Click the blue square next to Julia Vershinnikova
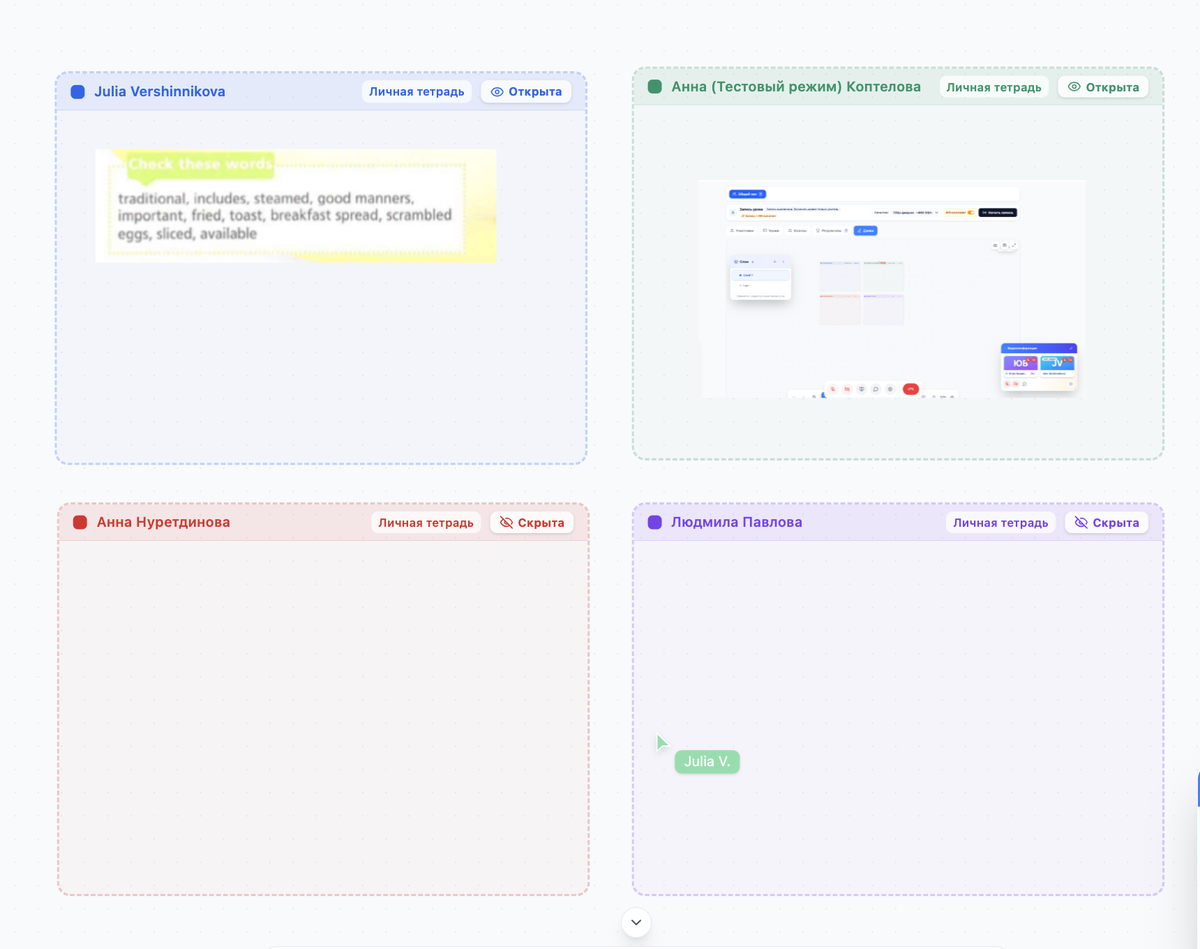The height and width of the screenshot is (949, 1200). [78, 92]
